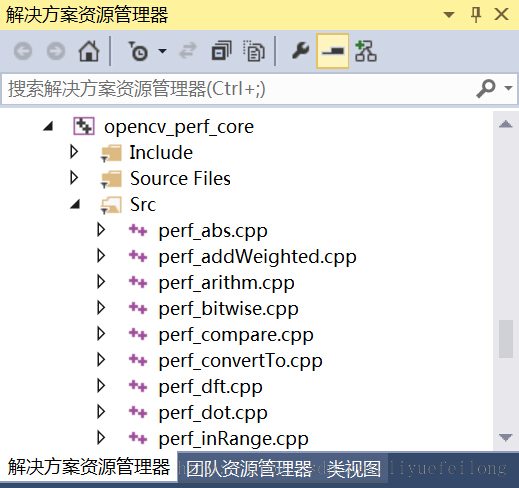Toggle the Preview Selected Items button
The image size is (519, 488).
[x=333, y=51]
